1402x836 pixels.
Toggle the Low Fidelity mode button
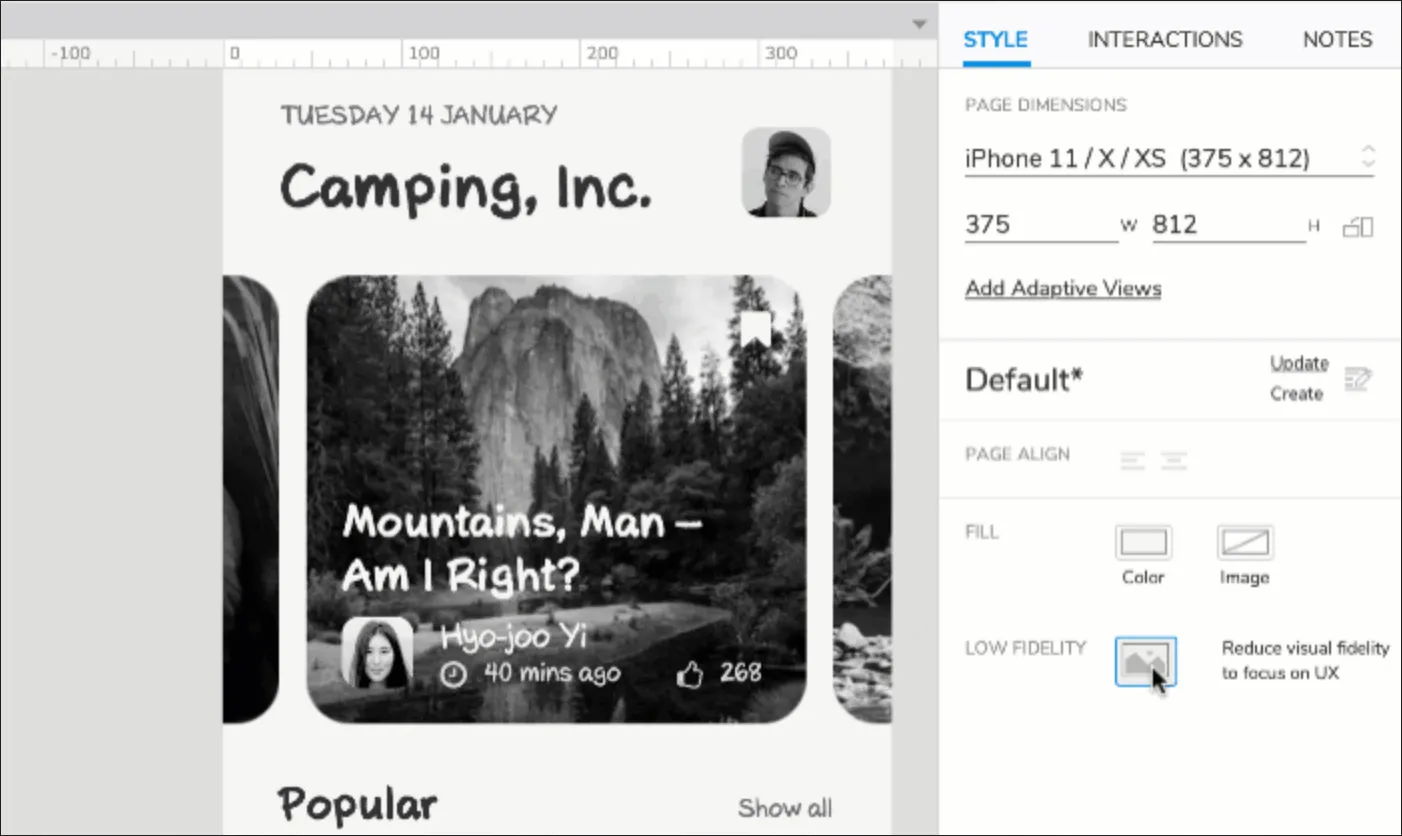coord(1145,662)
